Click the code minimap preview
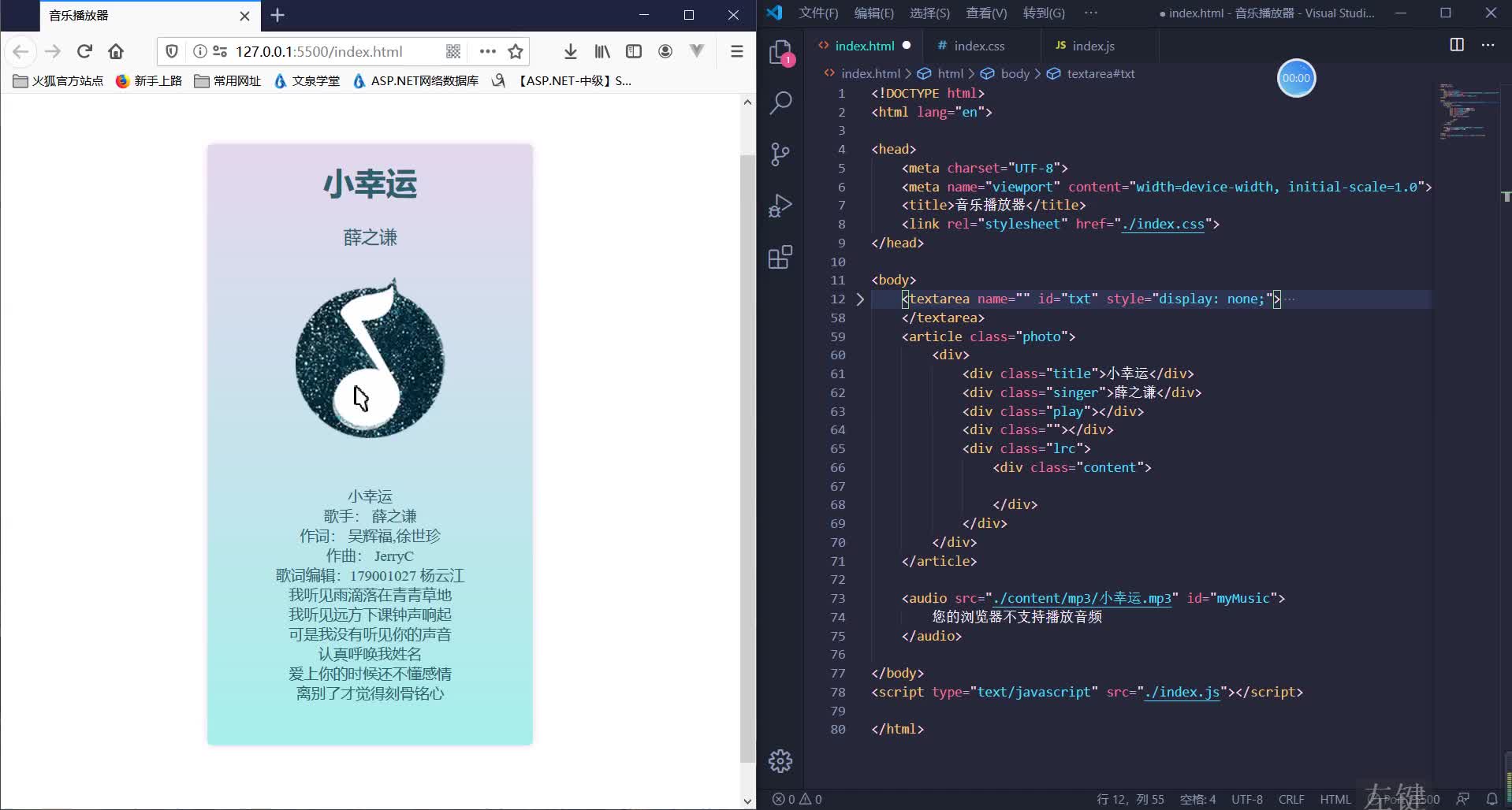 click(x=1468, y=110)
